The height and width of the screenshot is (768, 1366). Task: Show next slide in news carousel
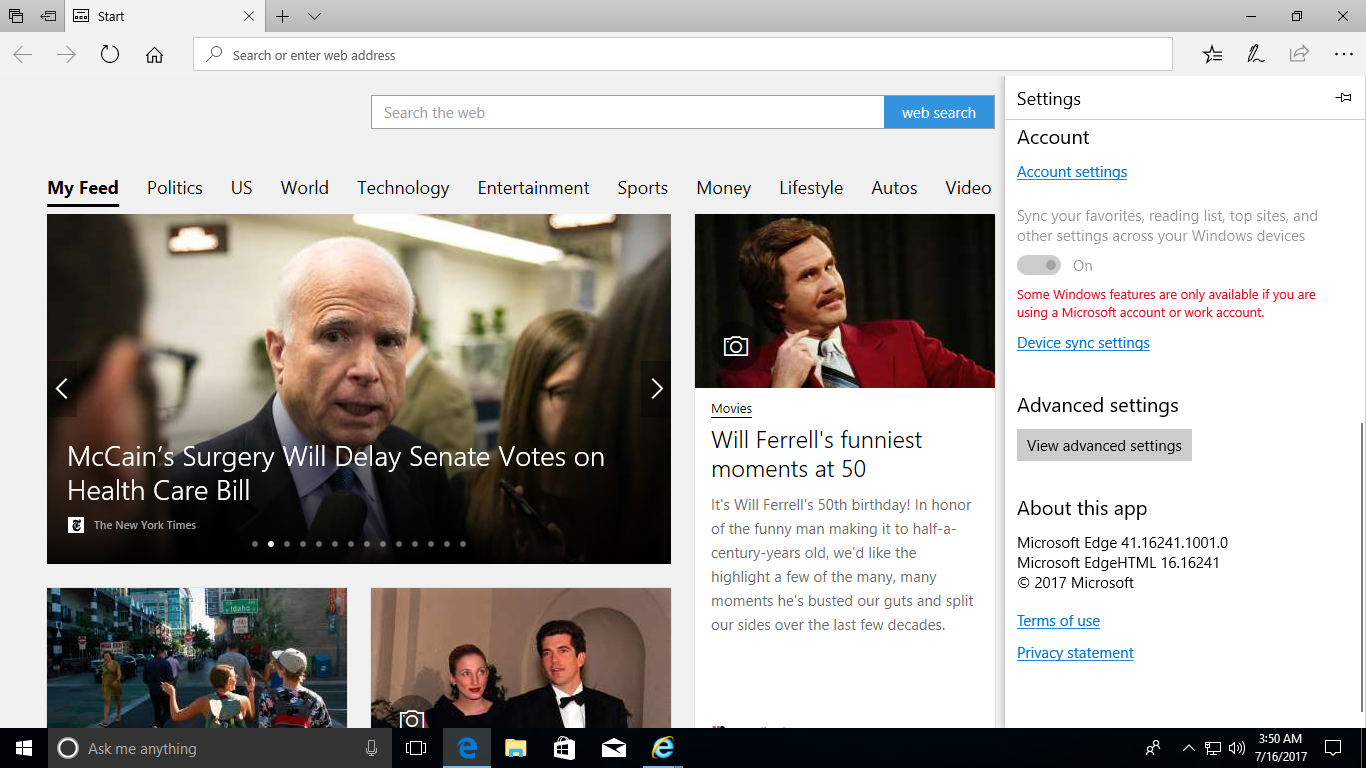point(656,389)
